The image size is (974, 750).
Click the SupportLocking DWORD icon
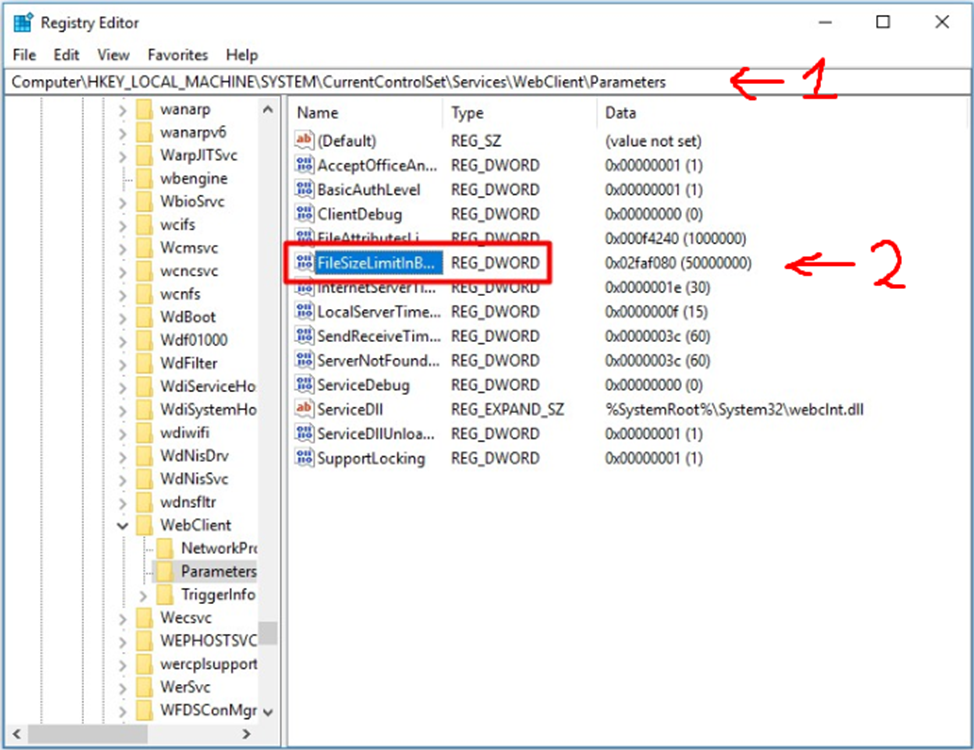click(x=304, y=457)
